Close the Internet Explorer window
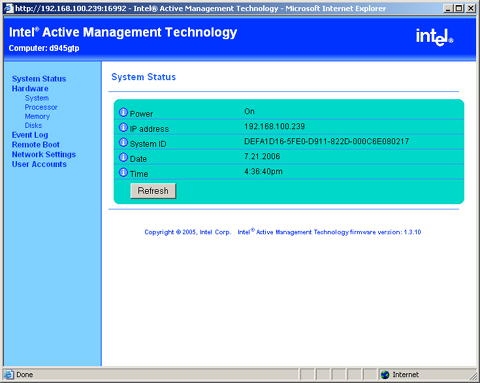480x383 pixels. coord(471,8)
